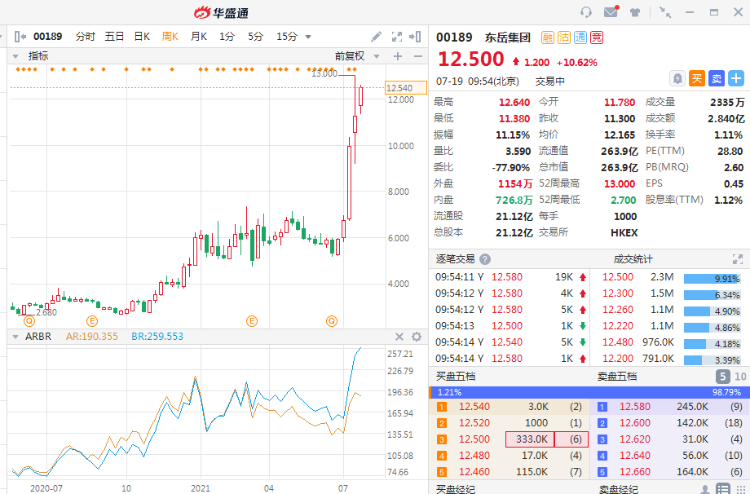This screenshot has height=494, width=750.
Task: Click the 09:54:13 trade row 12.500
Action: pos(510,326)
